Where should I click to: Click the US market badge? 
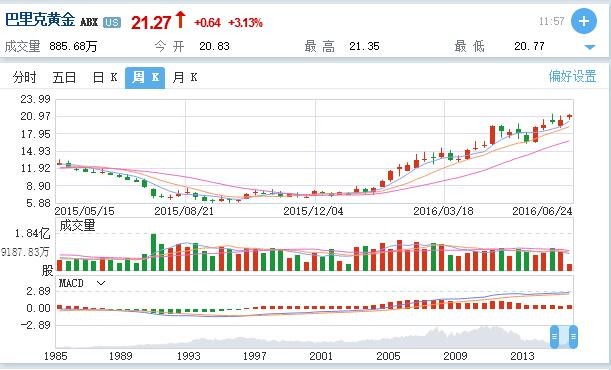pos(112,23)
